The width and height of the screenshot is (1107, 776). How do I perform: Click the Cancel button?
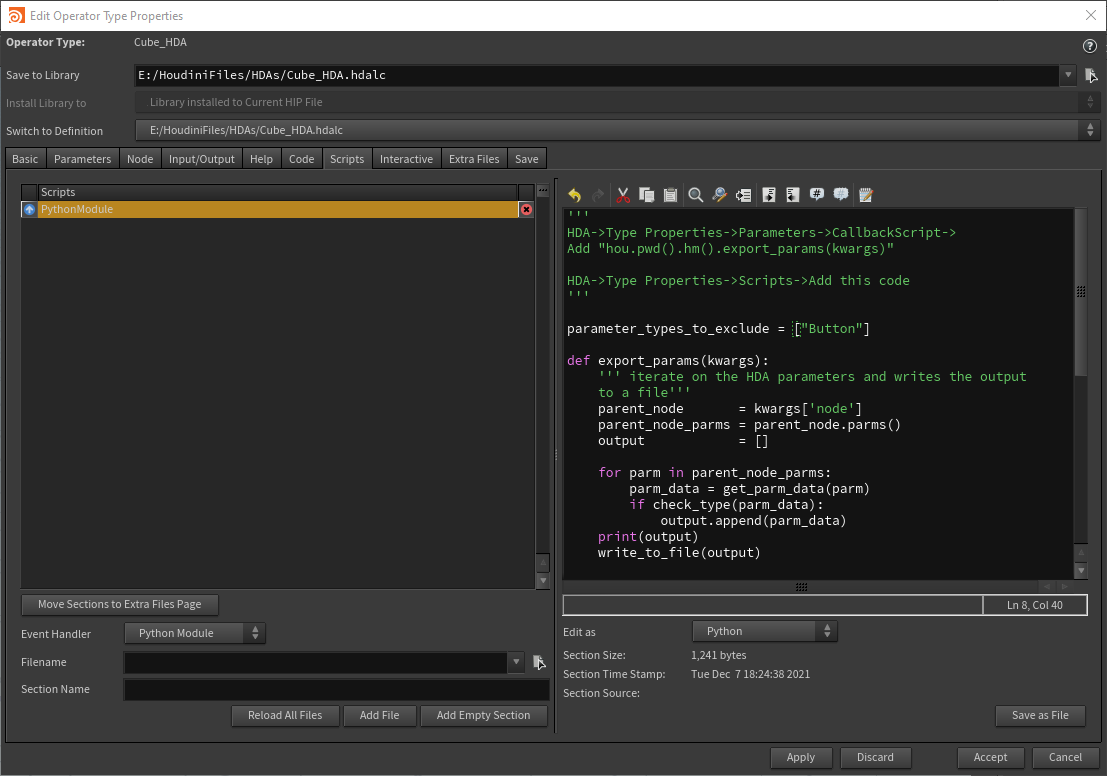(x=1065, y=757)
